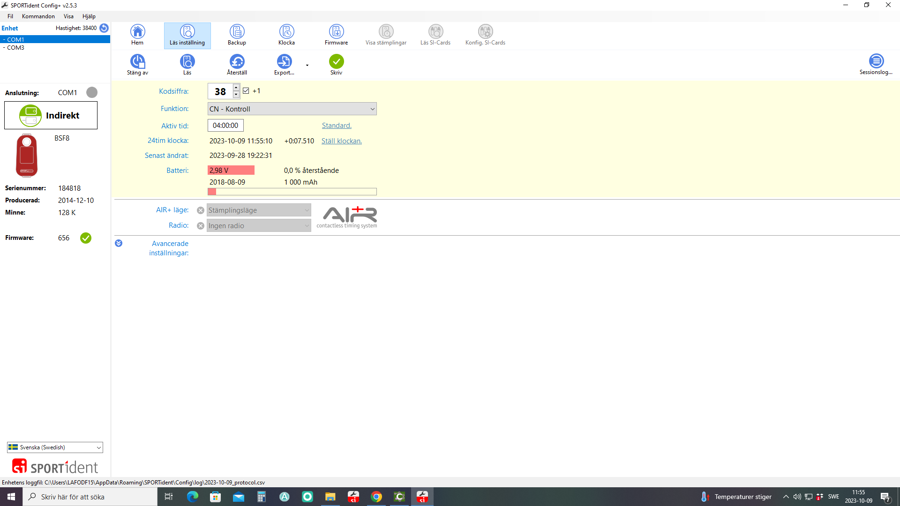The image size is (900, 506).
Task: Toggle the +1 auto-increment checkbox
Action: pos(246,91)
